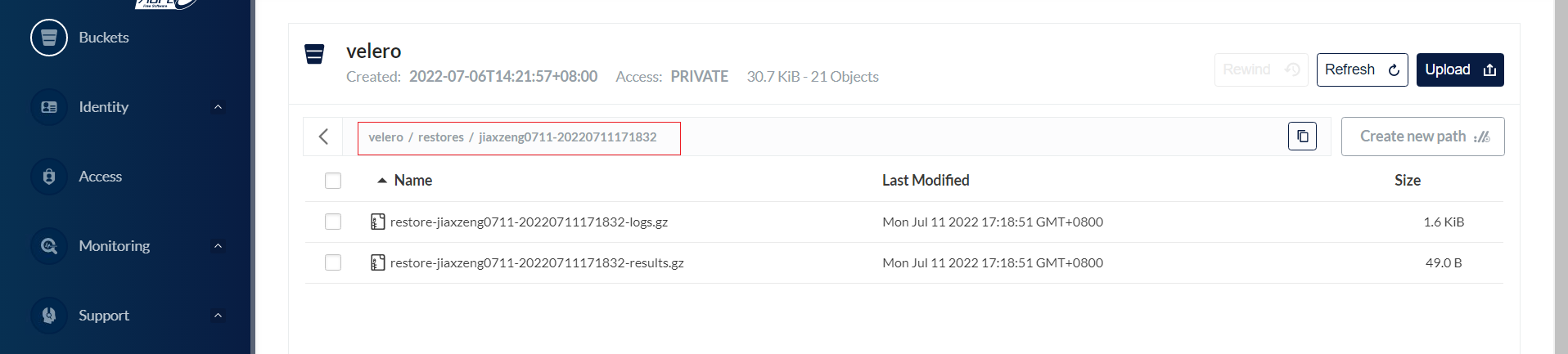
Task: Click the Create new path button
Action: [1422, 137]
